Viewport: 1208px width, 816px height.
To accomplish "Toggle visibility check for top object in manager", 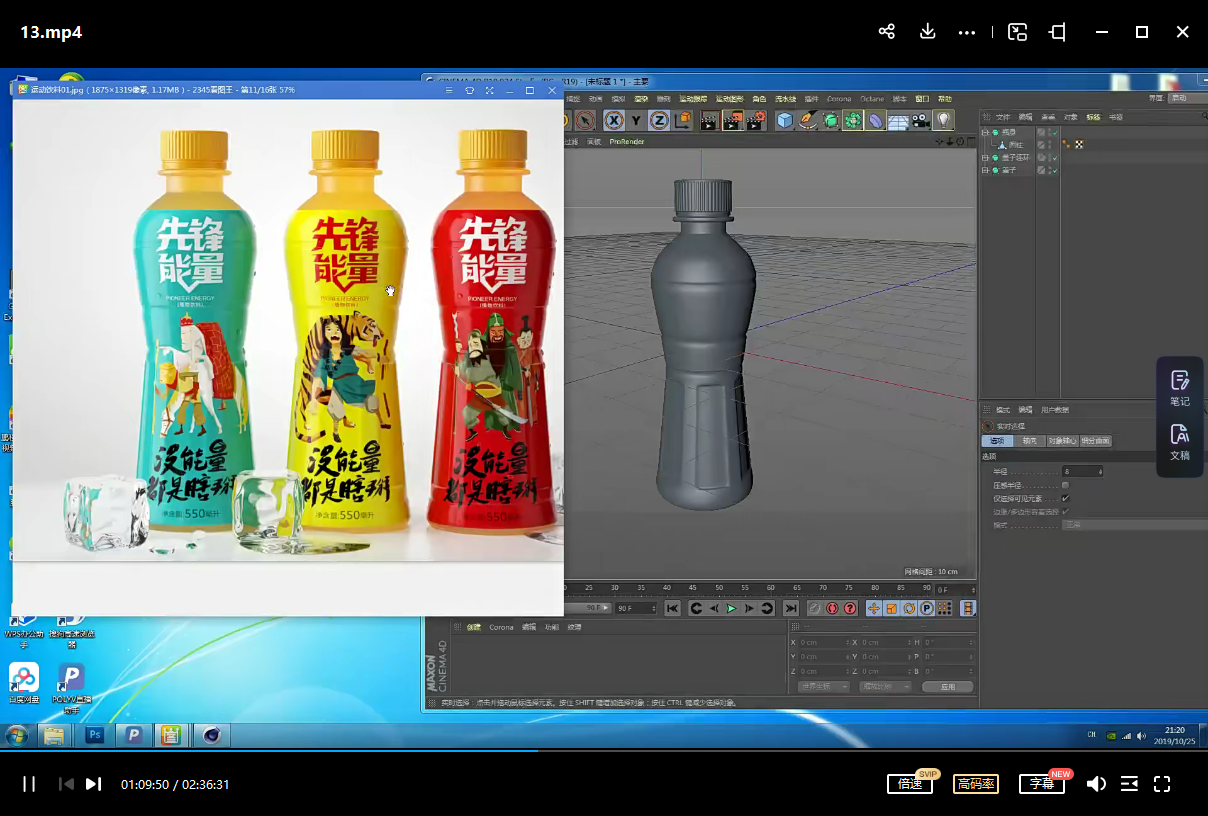I will pyautogui.click(x=1054, y=133).
